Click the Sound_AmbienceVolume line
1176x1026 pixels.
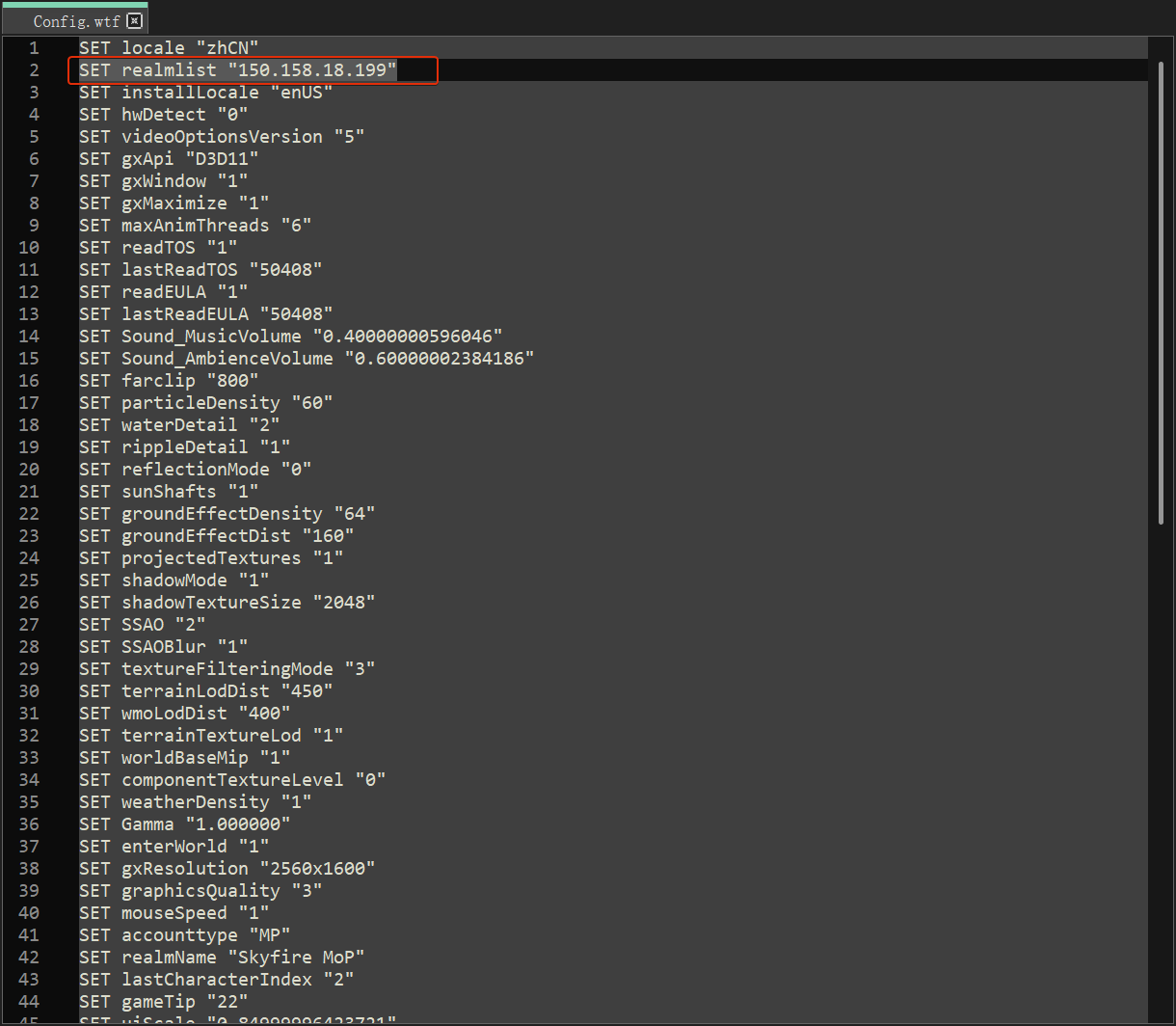[307, 359]
